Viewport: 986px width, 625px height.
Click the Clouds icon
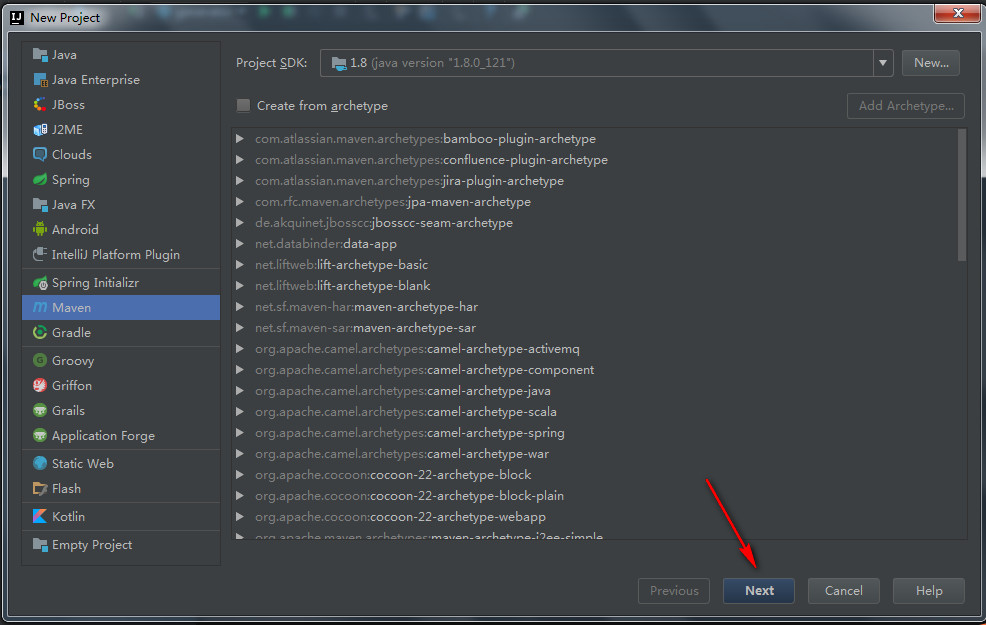pos(40,154)
